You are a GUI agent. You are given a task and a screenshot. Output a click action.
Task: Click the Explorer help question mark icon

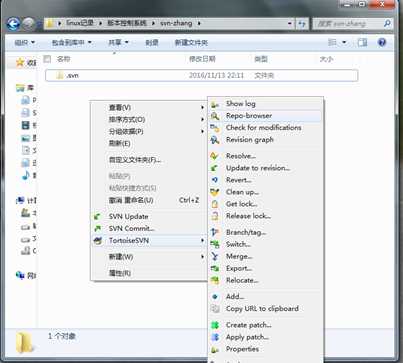[x=382, y=42]
